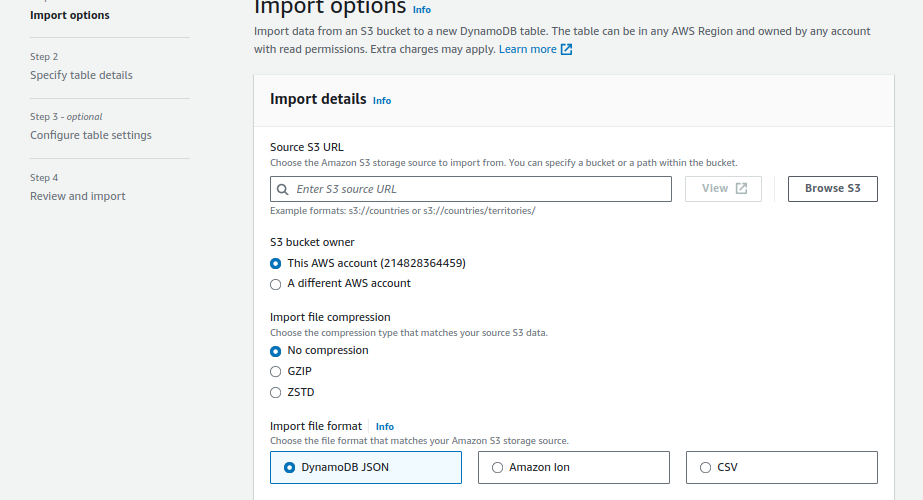Choose DynamoDB JSON file format
Viewport: 923px width, 500px height.
coord(366,468)
